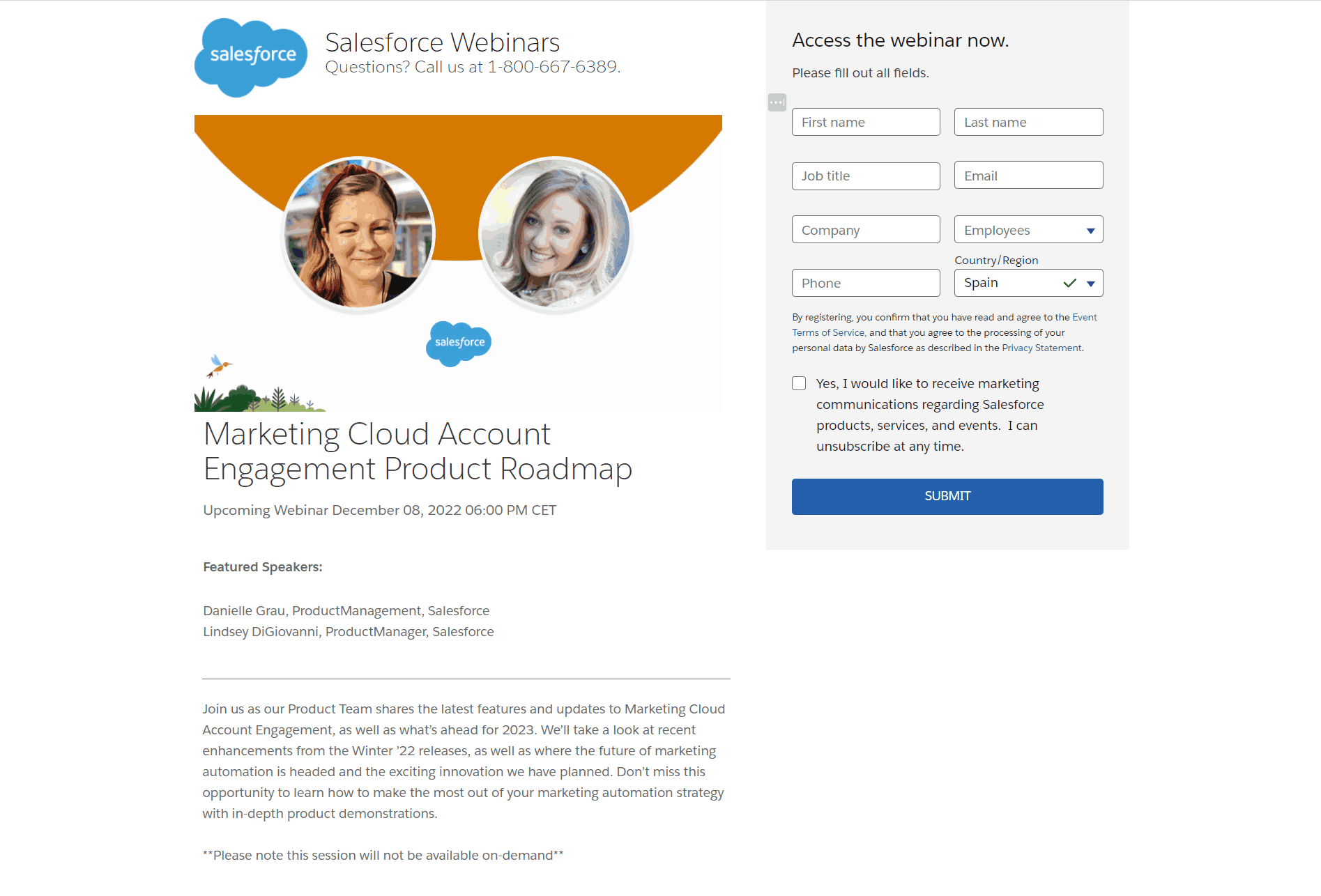The image size is (1321, 896).
Task: Click the Access the webinar now heading
Action: point(900,40)
